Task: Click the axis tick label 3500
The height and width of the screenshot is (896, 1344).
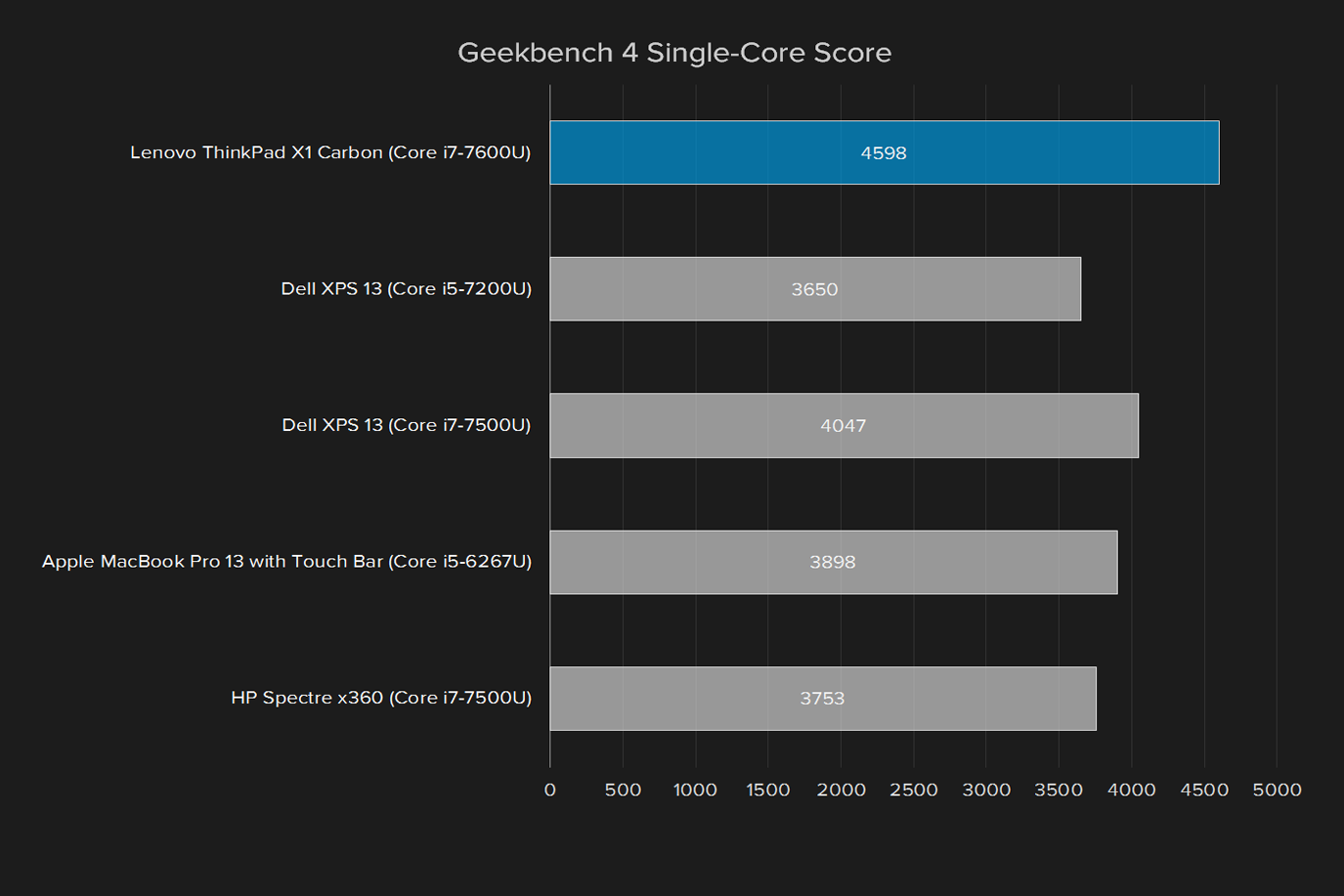Action: (x=1059, y=789)
